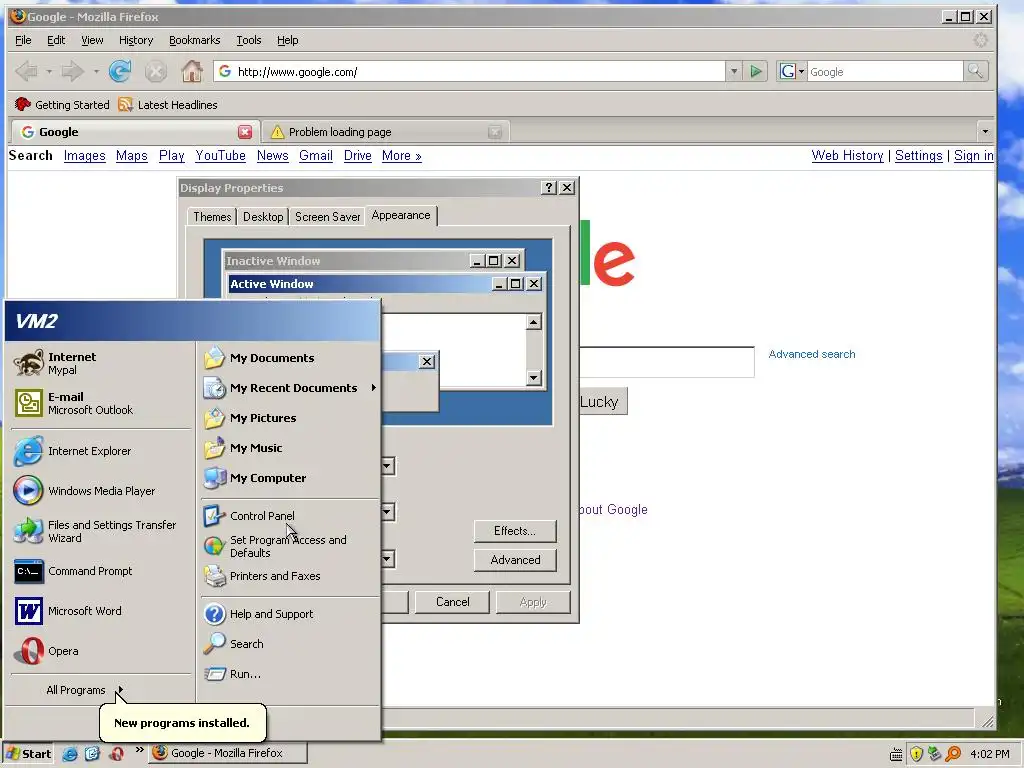Click scroll-down arrow in preview window
Screen dimensions: 1024x768
[534, 377]
